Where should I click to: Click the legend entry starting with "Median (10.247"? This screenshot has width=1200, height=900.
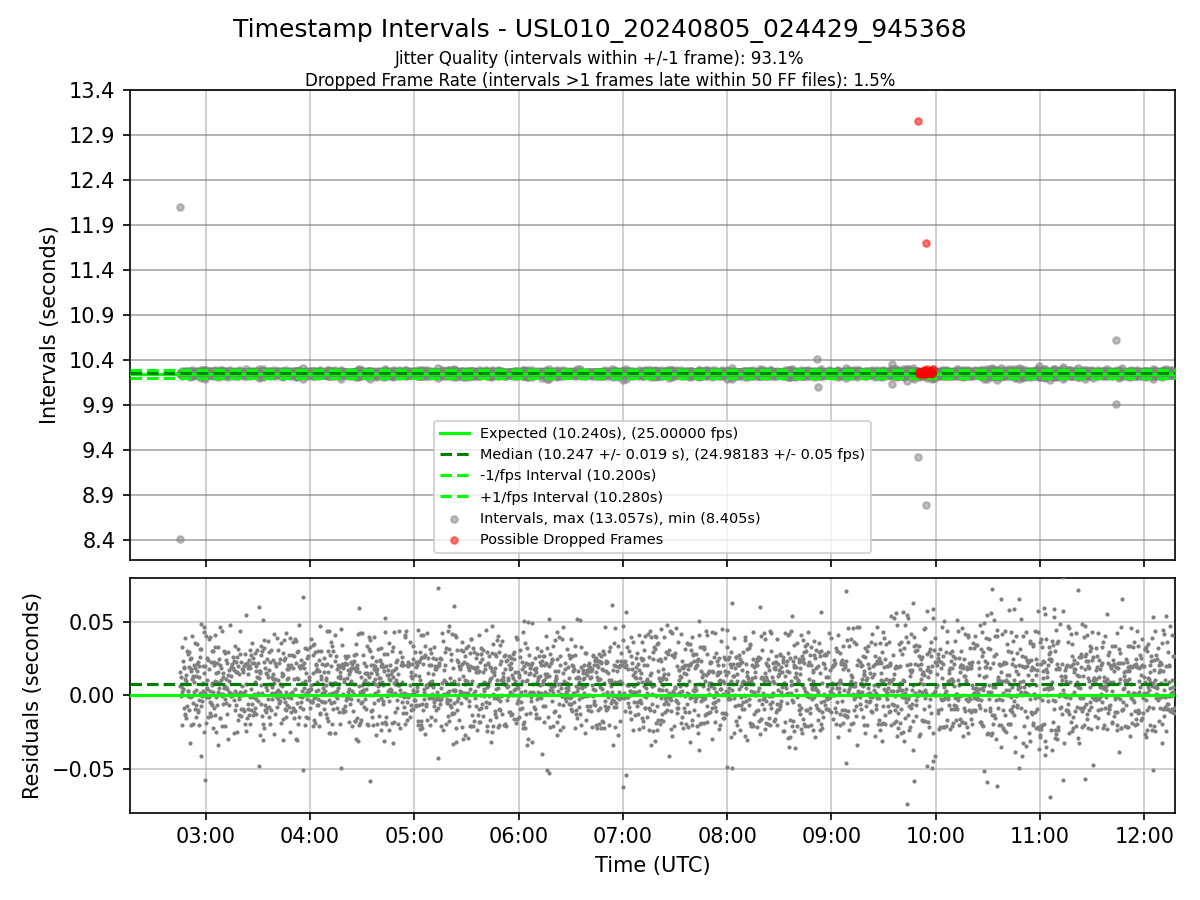(x=672, y=454)
